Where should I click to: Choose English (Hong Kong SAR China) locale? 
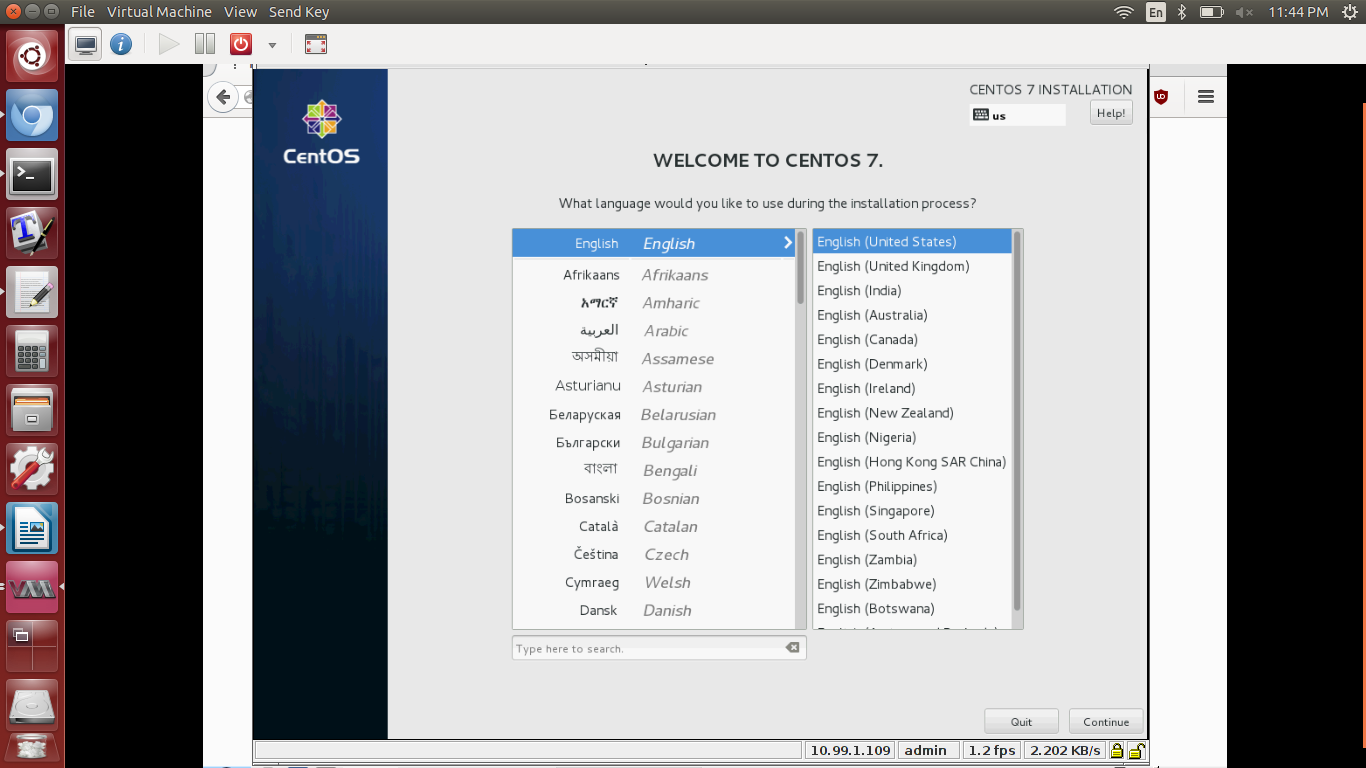912,462
